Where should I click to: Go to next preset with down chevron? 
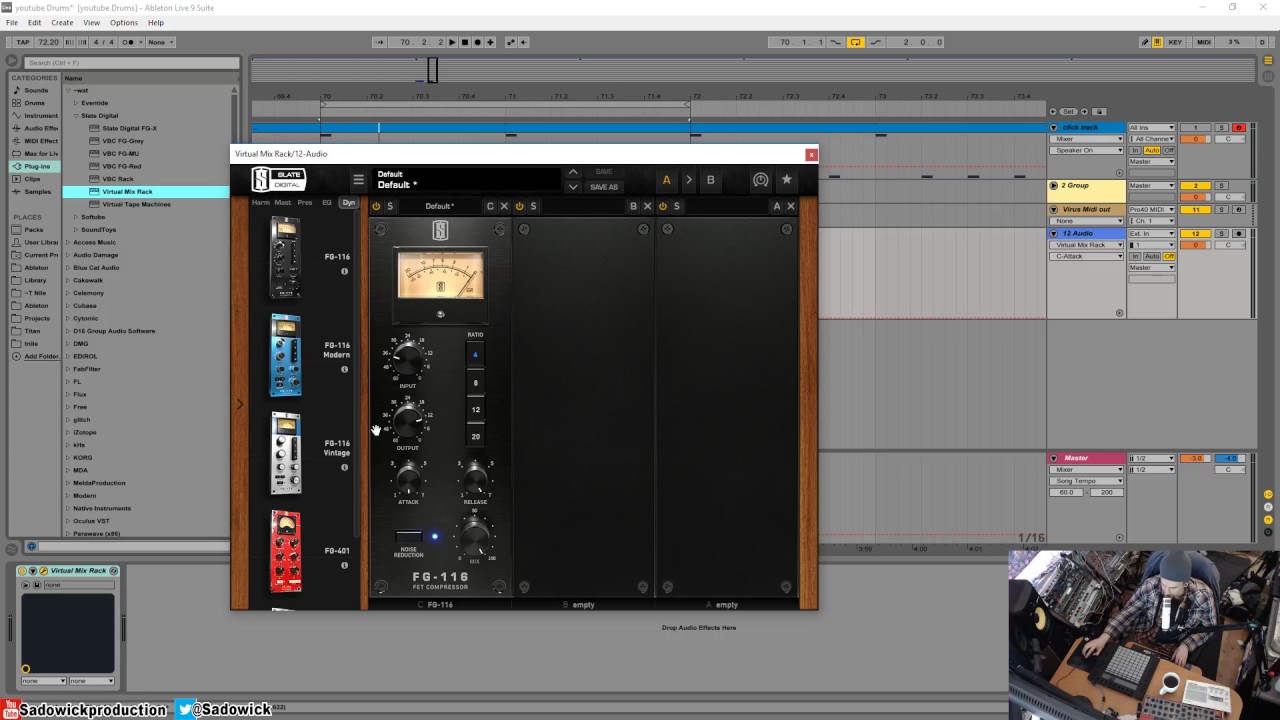click(x=573, y=187)
